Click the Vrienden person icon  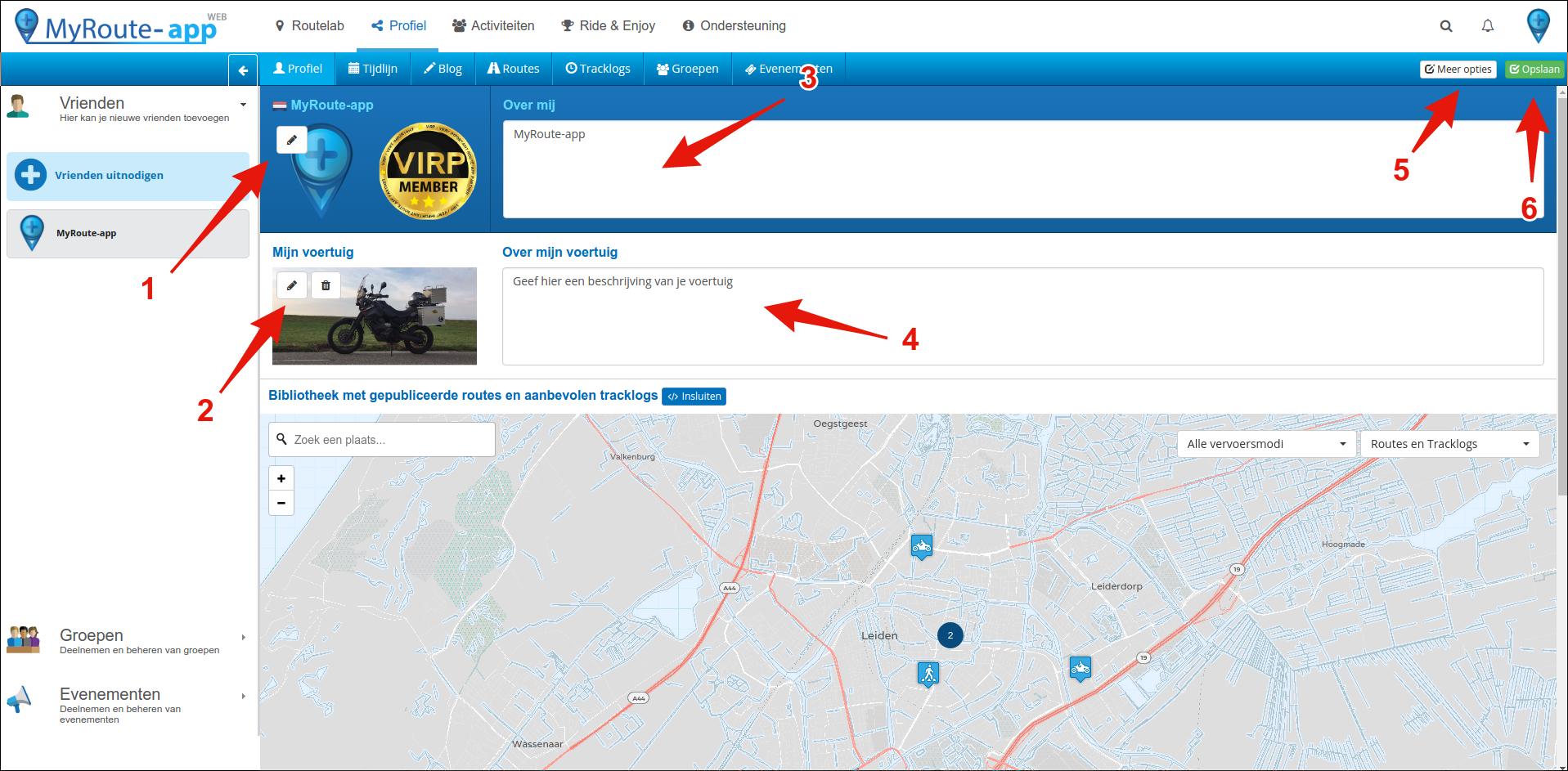click(17, 106)
